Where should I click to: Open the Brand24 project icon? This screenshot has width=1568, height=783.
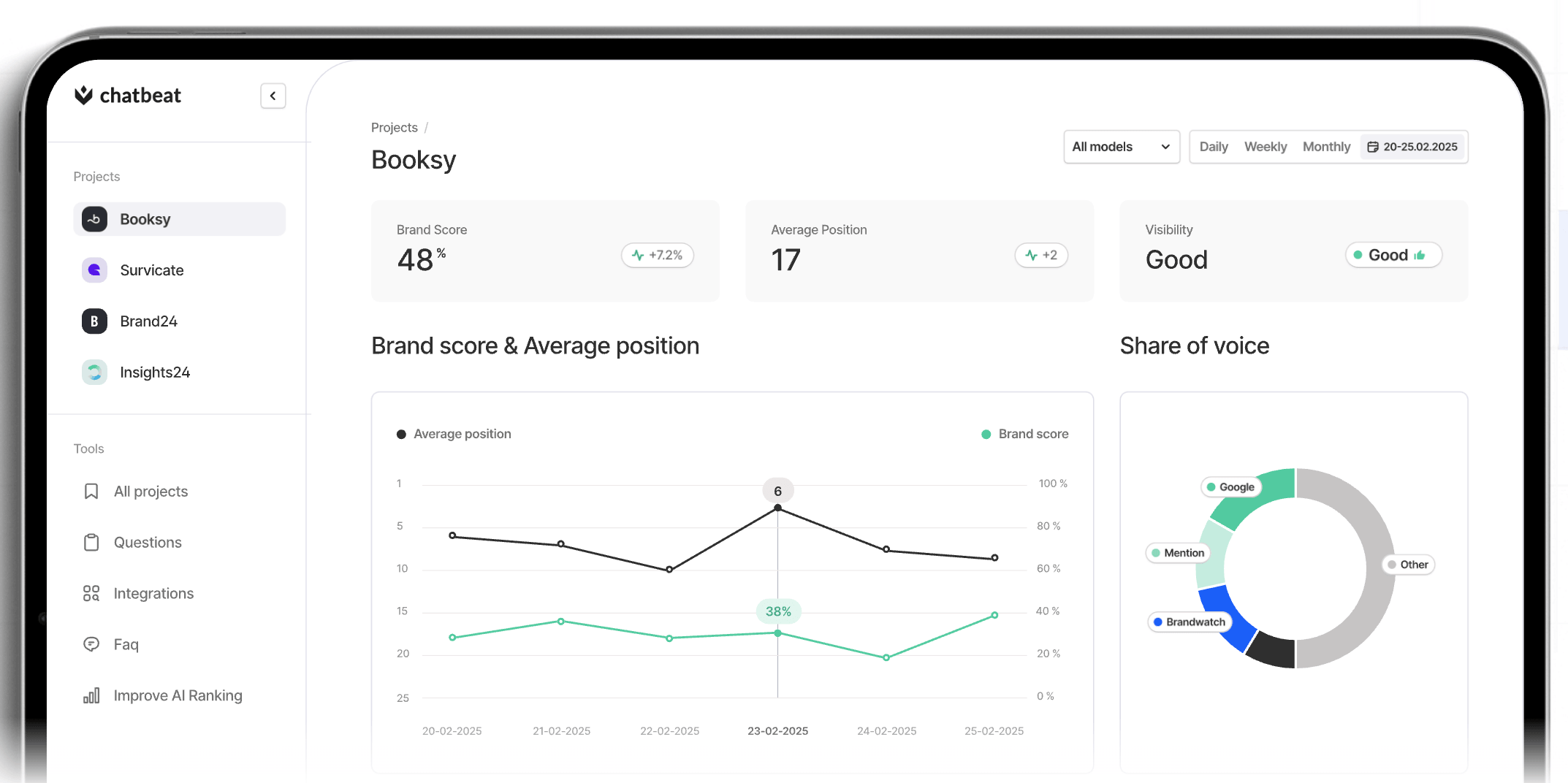pyautogui.click(x=94, y=321)
